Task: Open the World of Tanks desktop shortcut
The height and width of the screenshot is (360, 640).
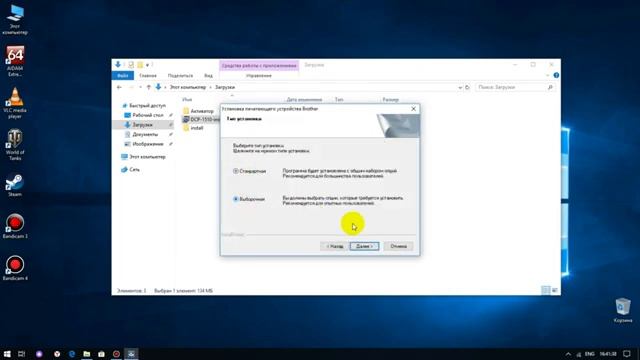Action: [x=15, y=145]
